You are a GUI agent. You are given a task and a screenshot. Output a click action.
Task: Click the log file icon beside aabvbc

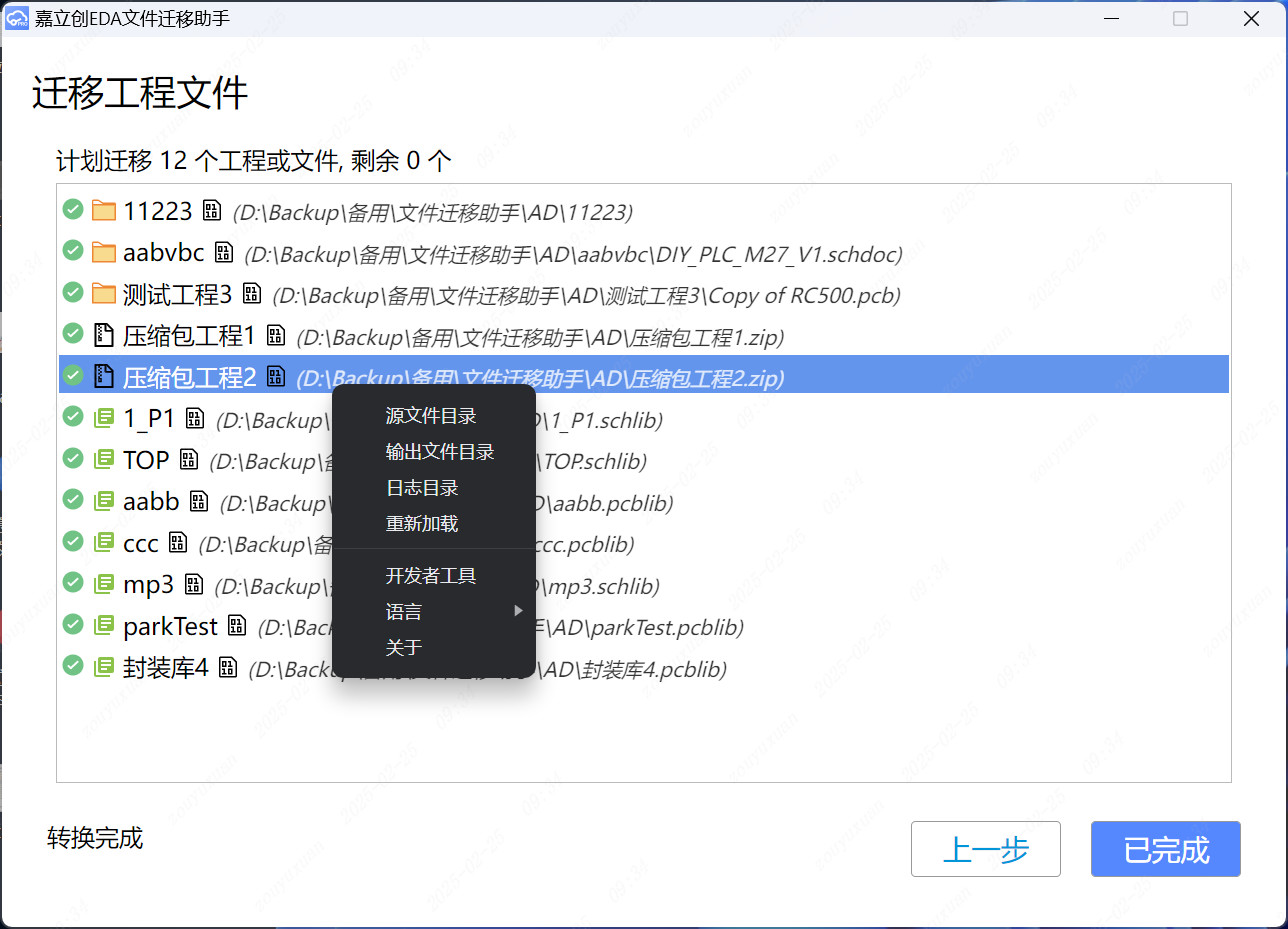pyautogui.click(x=224, y=252)
